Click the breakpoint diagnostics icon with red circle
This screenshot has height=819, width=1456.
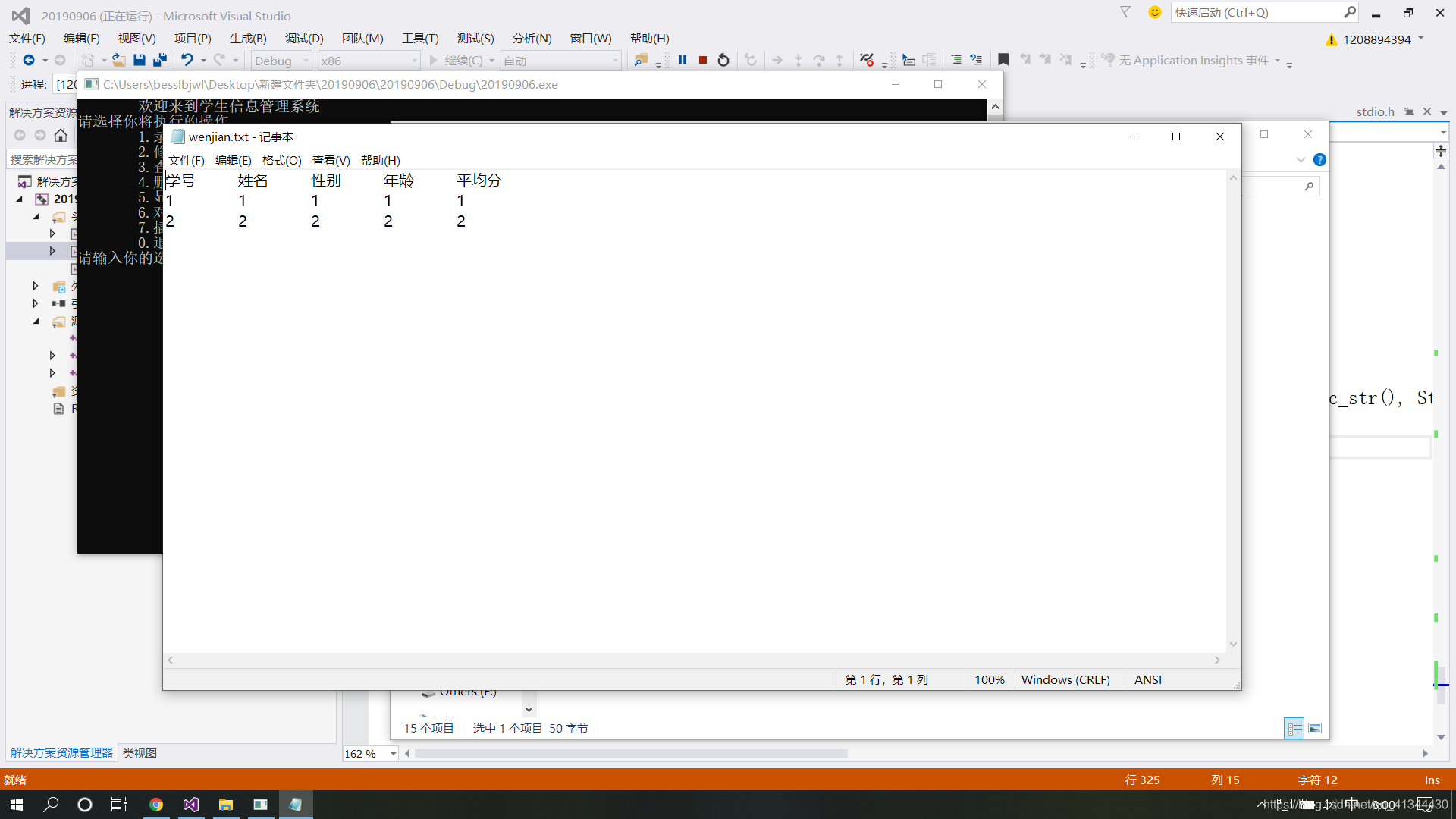pyautogui.click(x=867, y=60)
